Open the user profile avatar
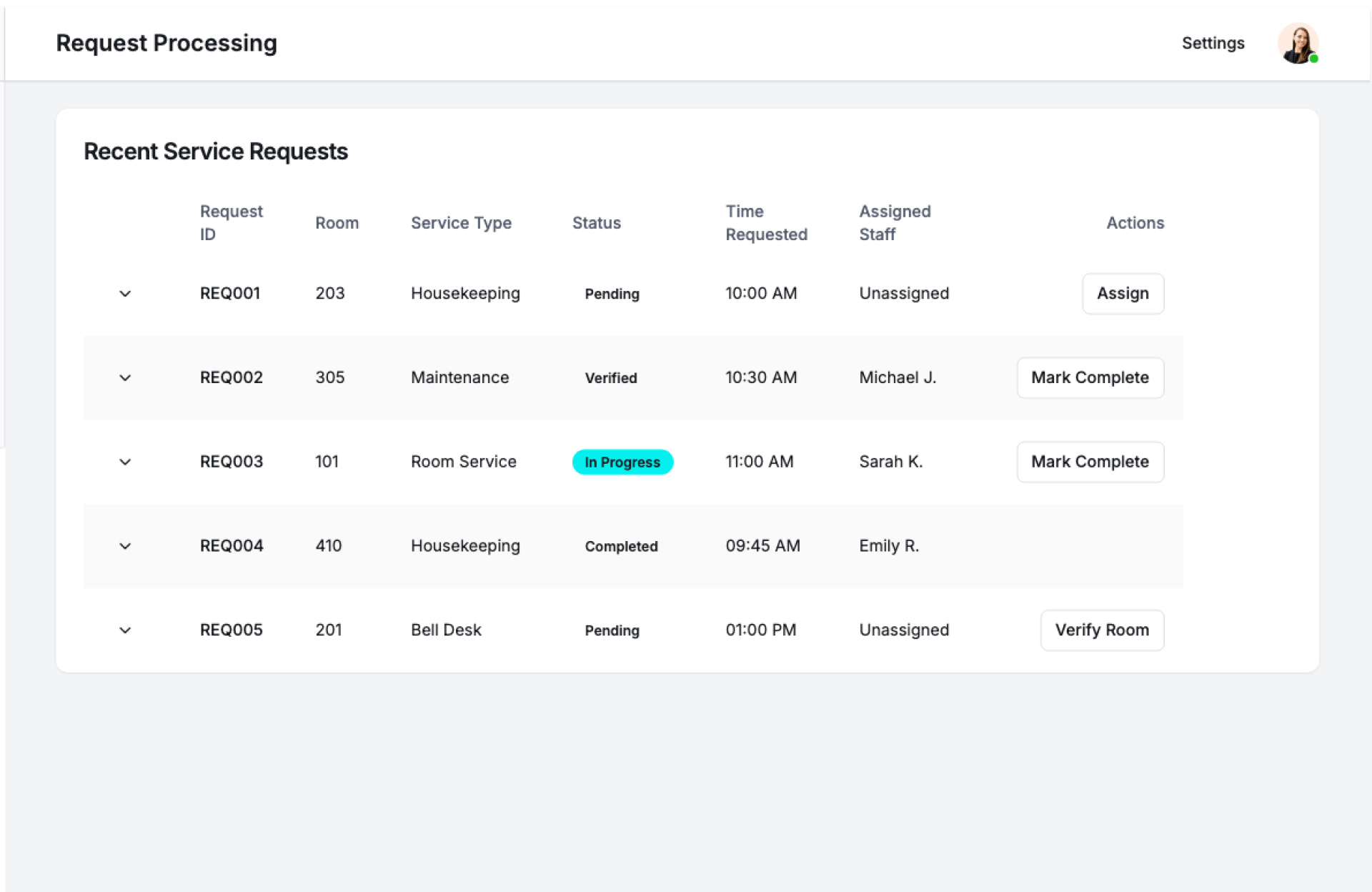Image resolution: width=1372 pixels, height=892 pixels. [x=1297, y=44]
